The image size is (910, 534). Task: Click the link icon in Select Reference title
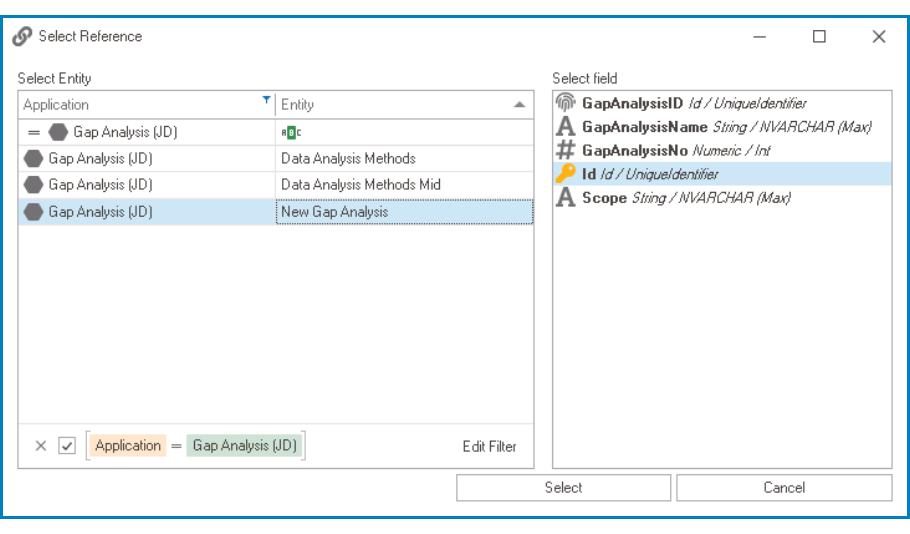[22, 36]
